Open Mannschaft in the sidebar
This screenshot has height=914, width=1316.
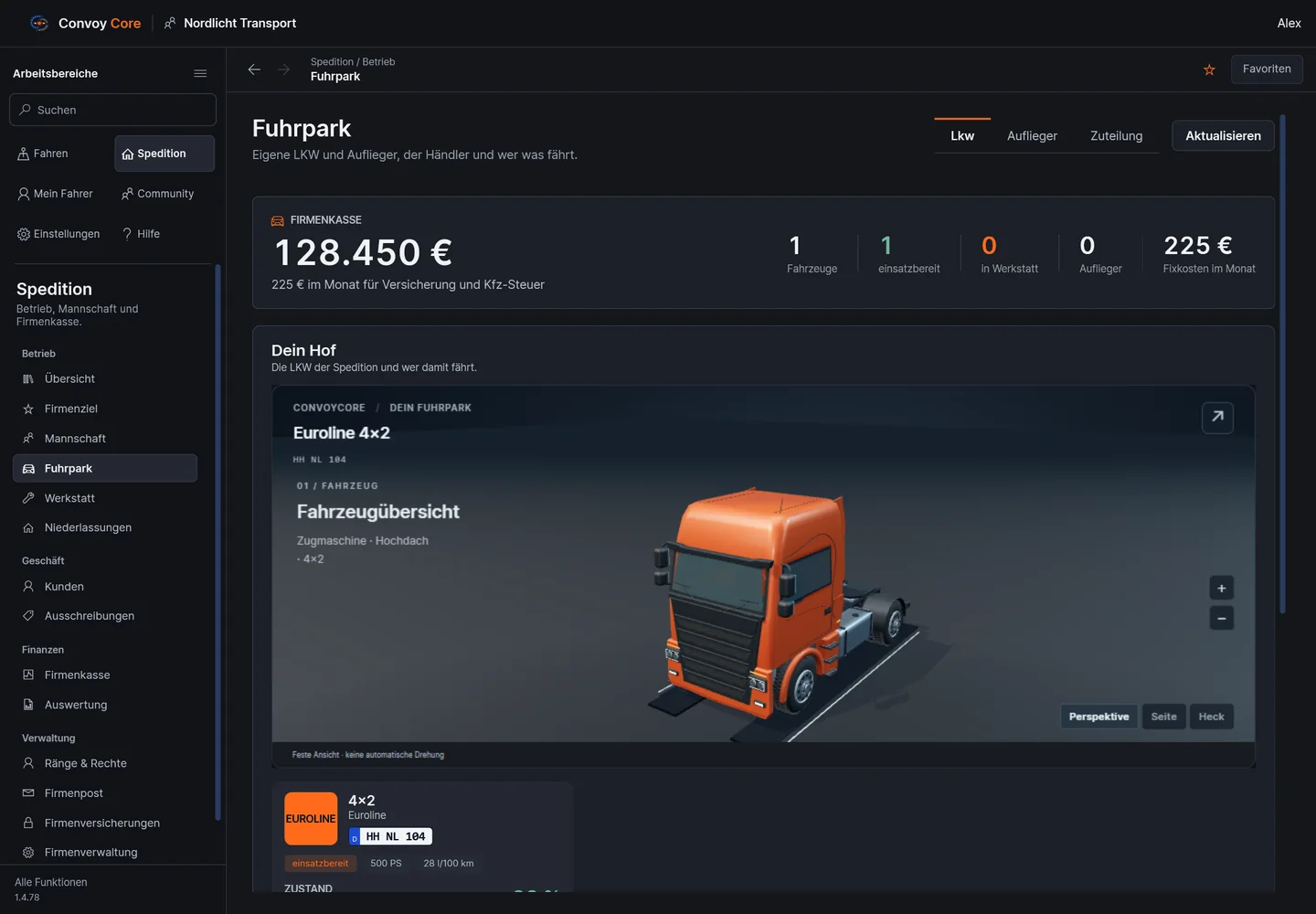105,439
